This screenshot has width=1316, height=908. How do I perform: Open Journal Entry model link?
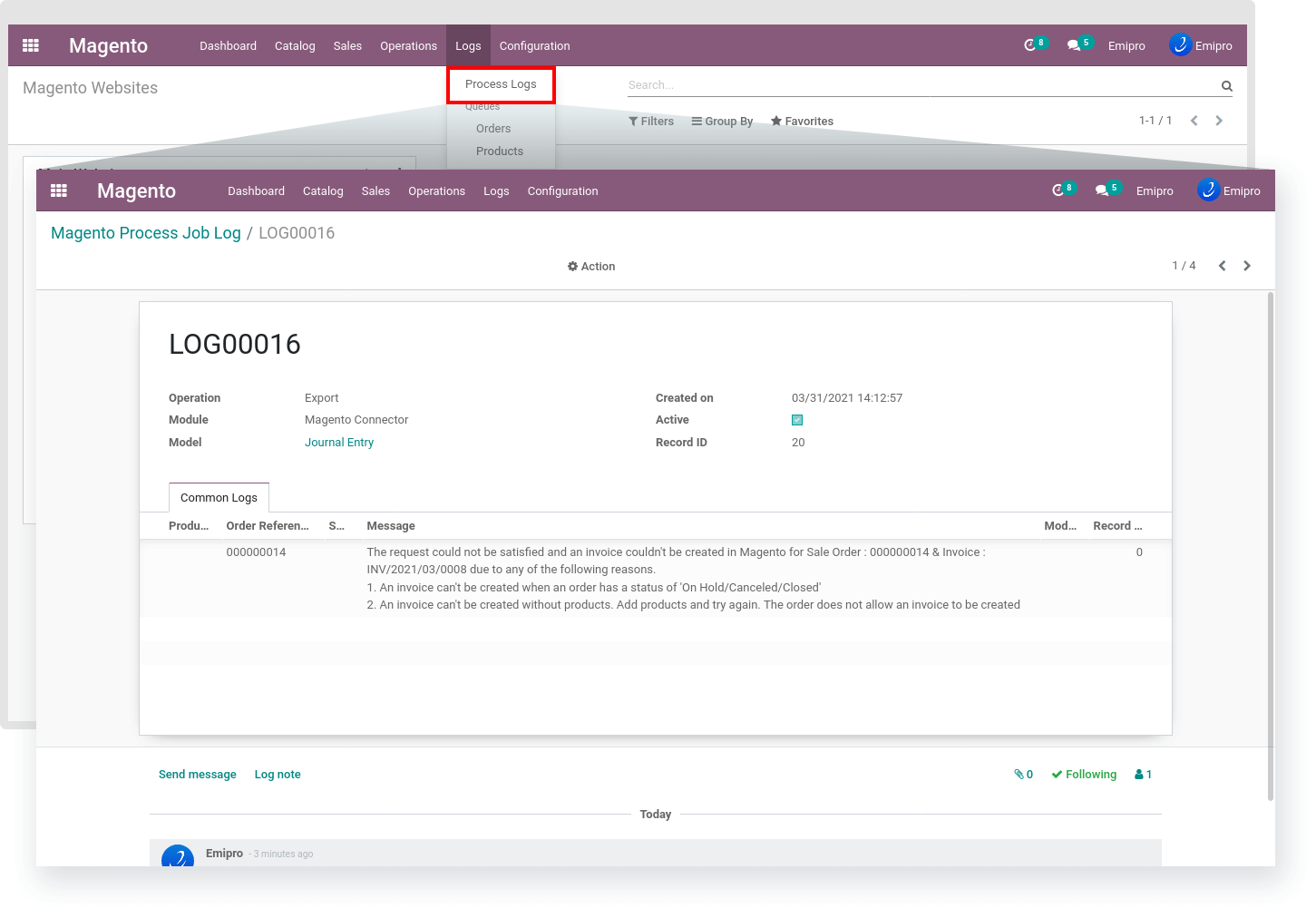click(x=339, y=443)
